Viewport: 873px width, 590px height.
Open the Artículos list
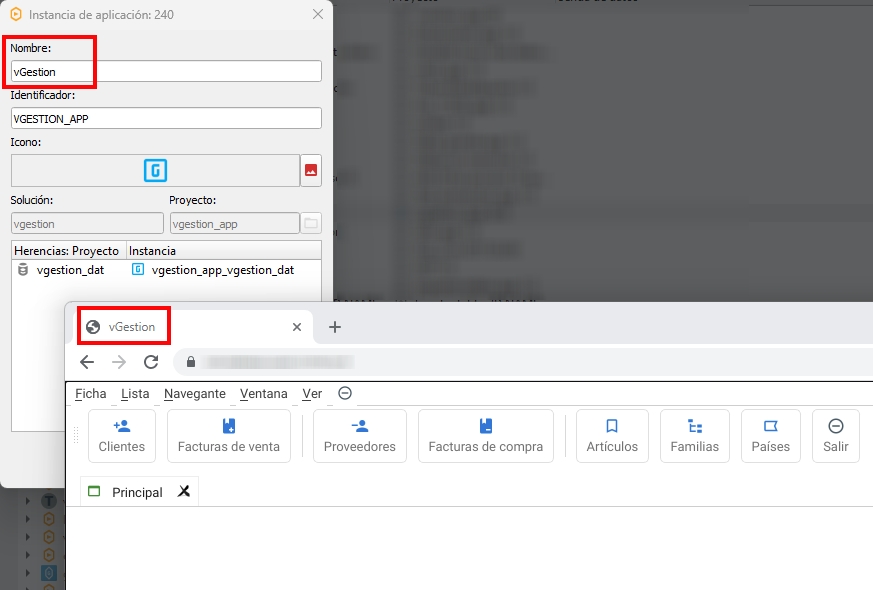(612, 436)
